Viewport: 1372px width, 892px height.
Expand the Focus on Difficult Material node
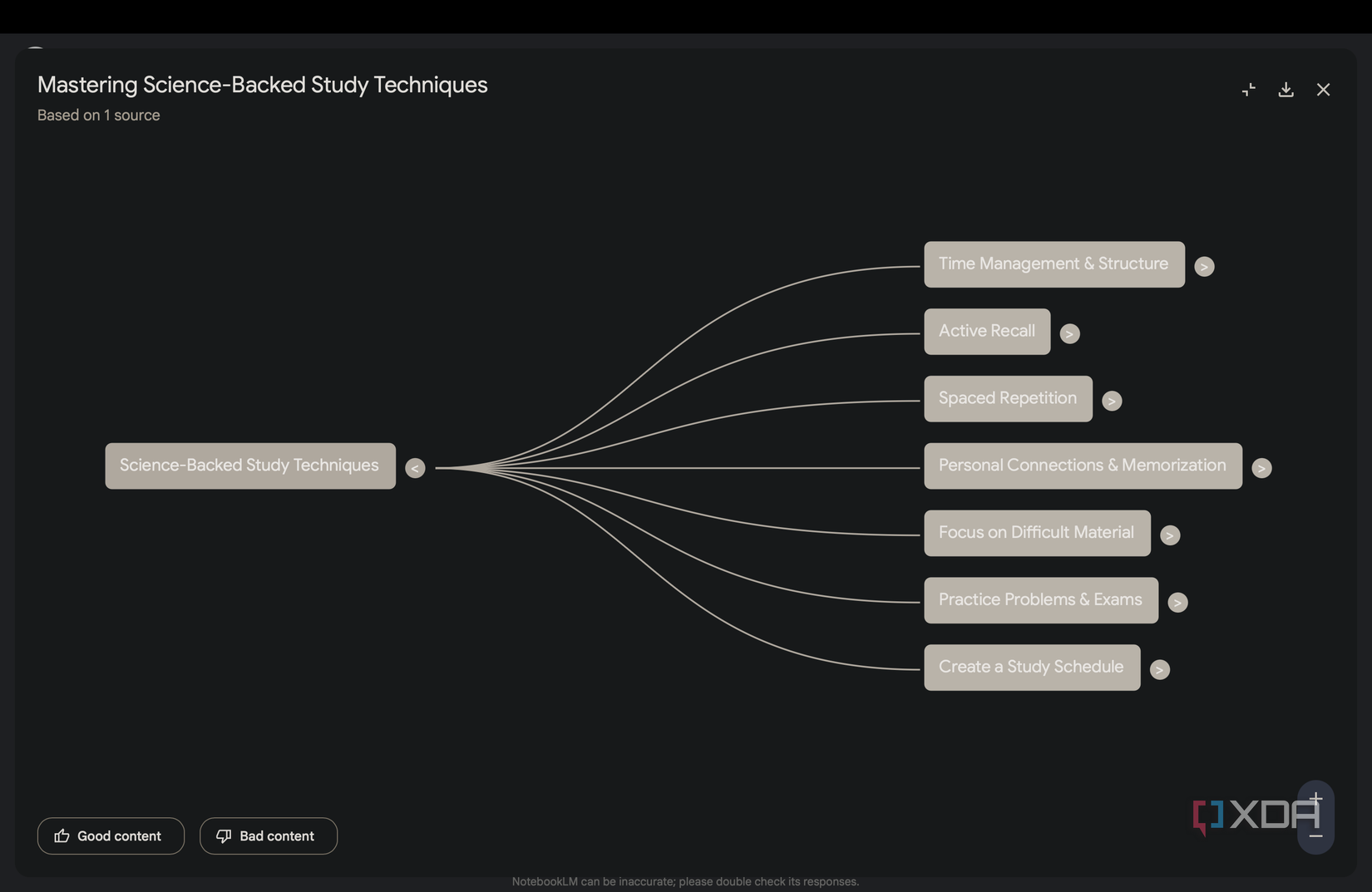click(x=1170, y=535)
